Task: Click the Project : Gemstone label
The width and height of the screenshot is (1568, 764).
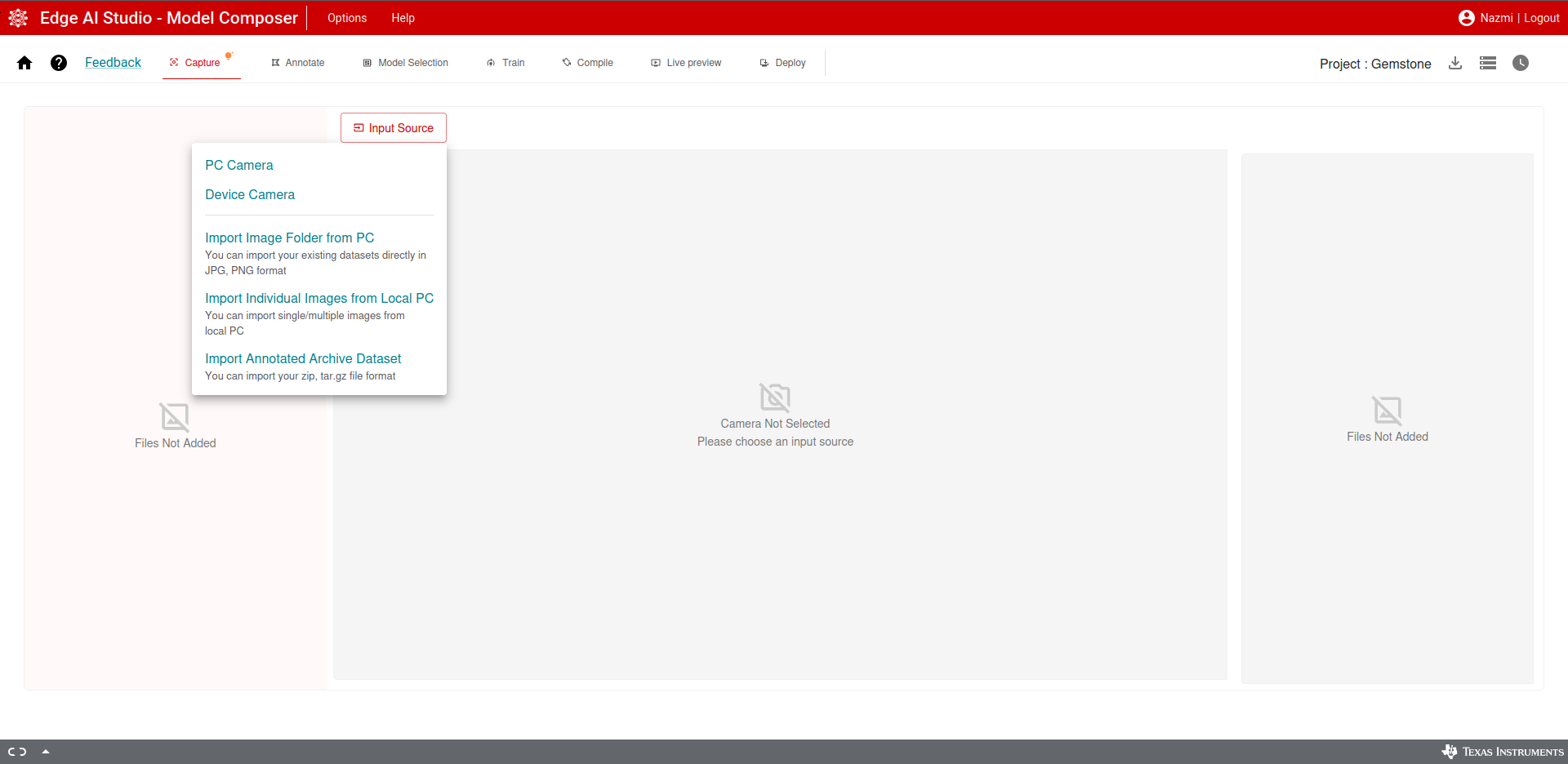Action: point(1375,64)
